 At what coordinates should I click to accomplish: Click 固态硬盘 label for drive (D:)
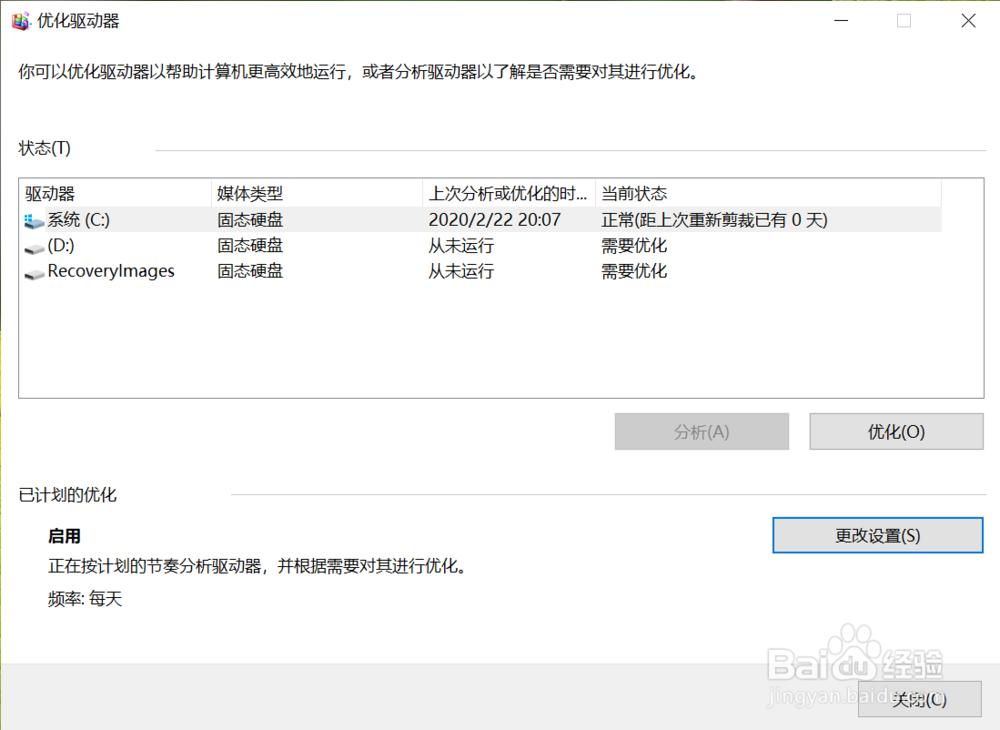249,245
